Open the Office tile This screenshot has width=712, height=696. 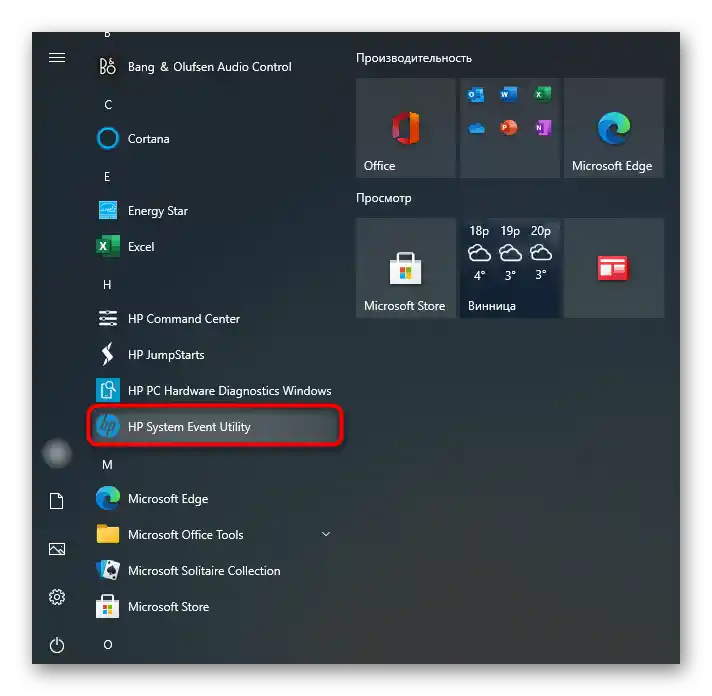pyautogui.click(x=405, y=128)
